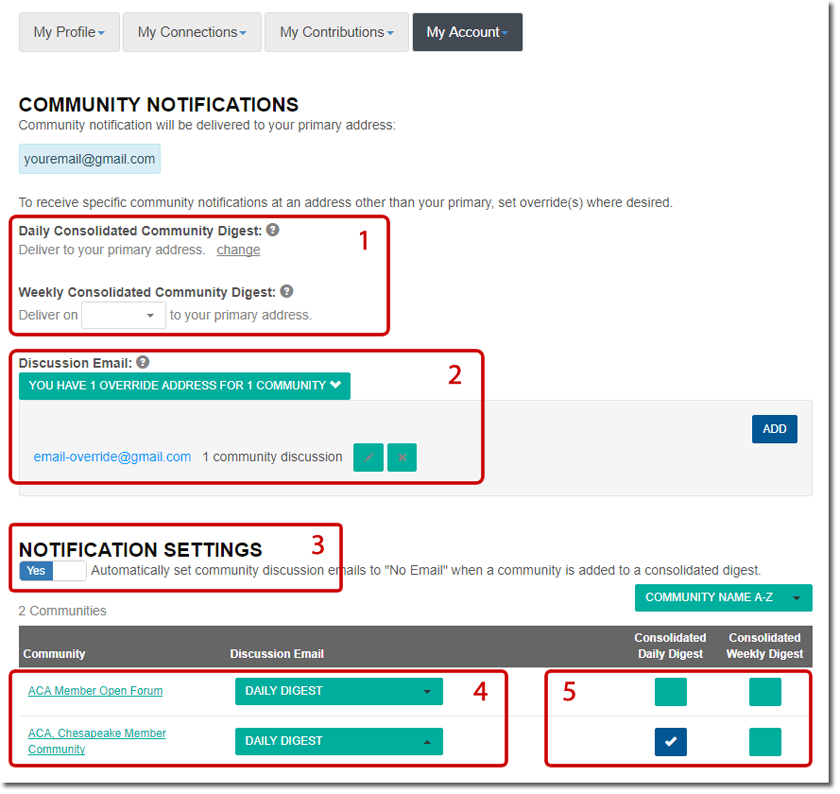Click help icon beside Weekly Consolidated Community Digest

pos(287,292)
